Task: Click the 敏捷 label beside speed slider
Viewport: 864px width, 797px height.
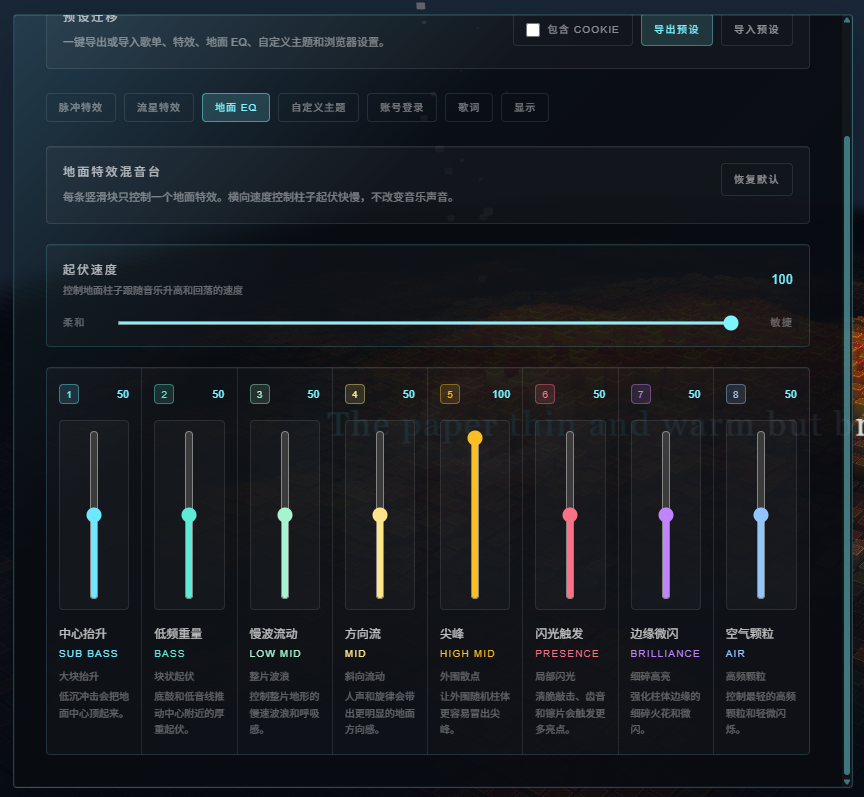Action: [781, 322]
